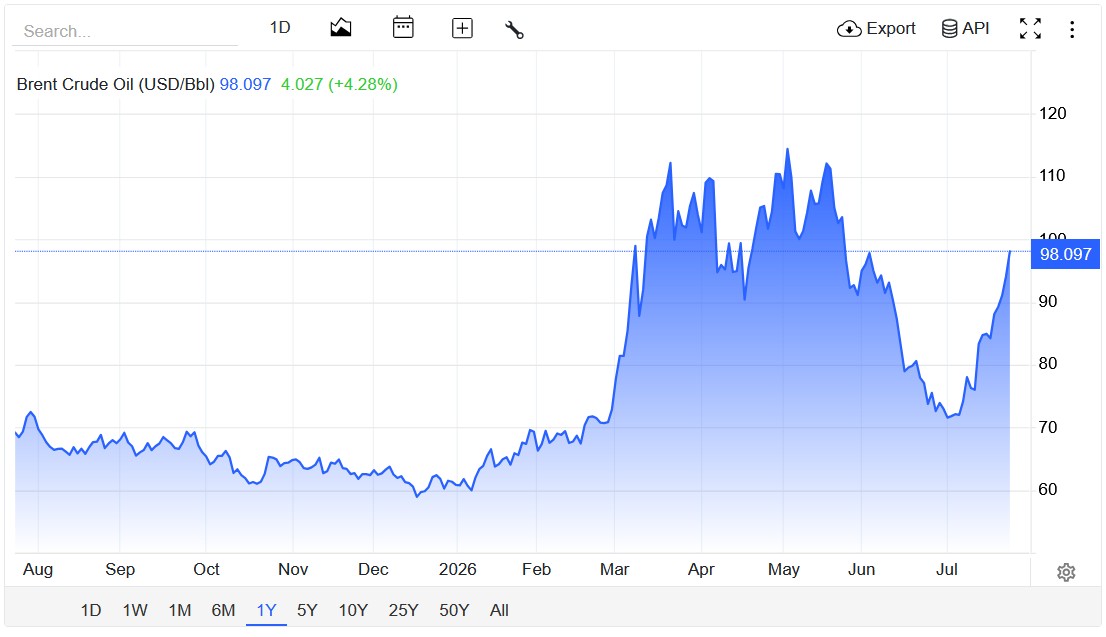Open chart settings gear icon

[x=1066, y=572]
